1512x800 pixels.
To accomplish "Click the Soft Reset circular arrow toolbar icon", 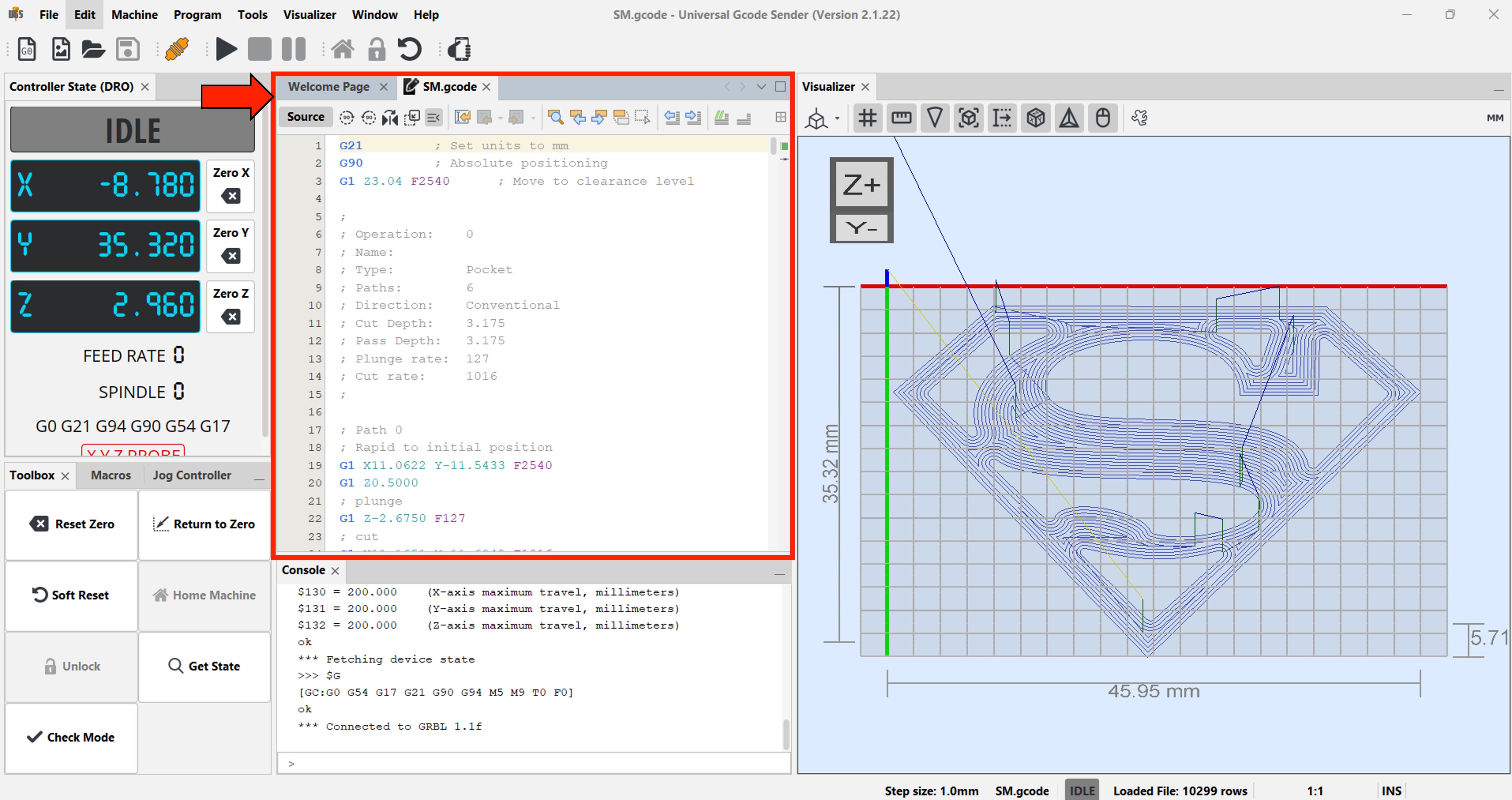I will (x=410, y=49).
